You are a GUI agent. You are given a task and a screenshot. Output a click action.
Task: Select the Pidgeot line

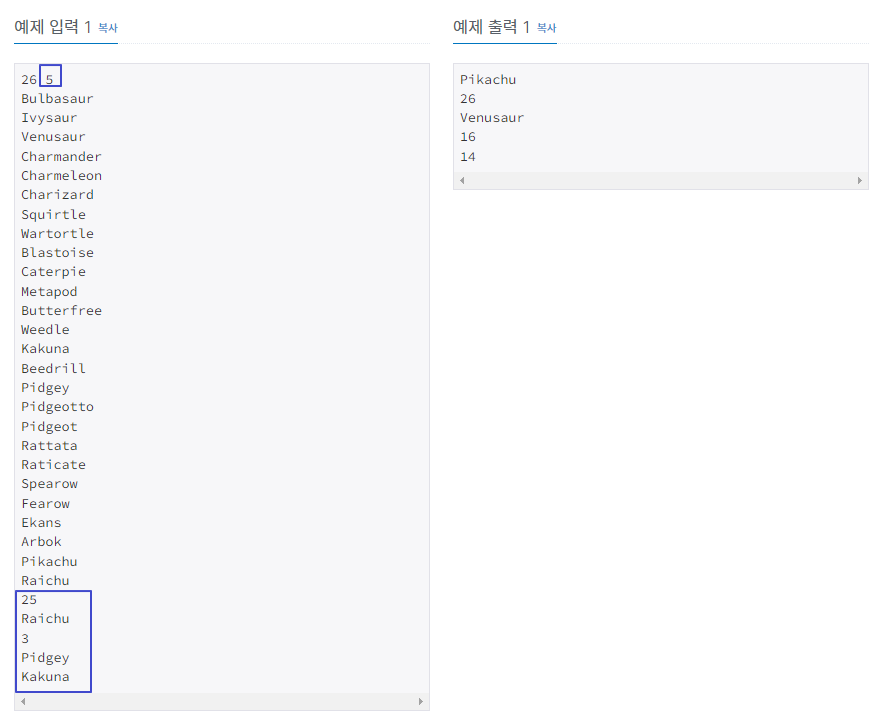coord(49,427)
